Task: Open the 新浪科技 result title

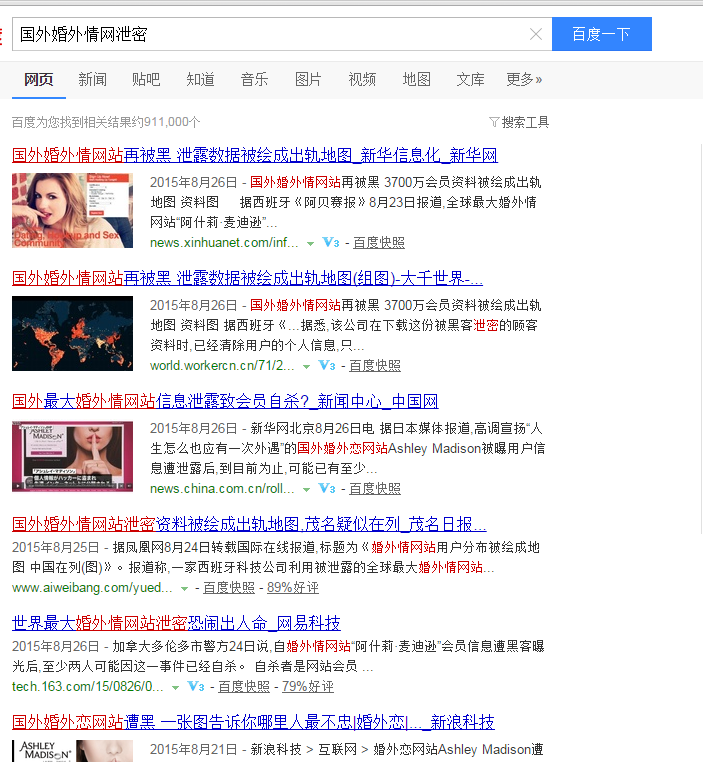Action: click(x=253, y=722)
